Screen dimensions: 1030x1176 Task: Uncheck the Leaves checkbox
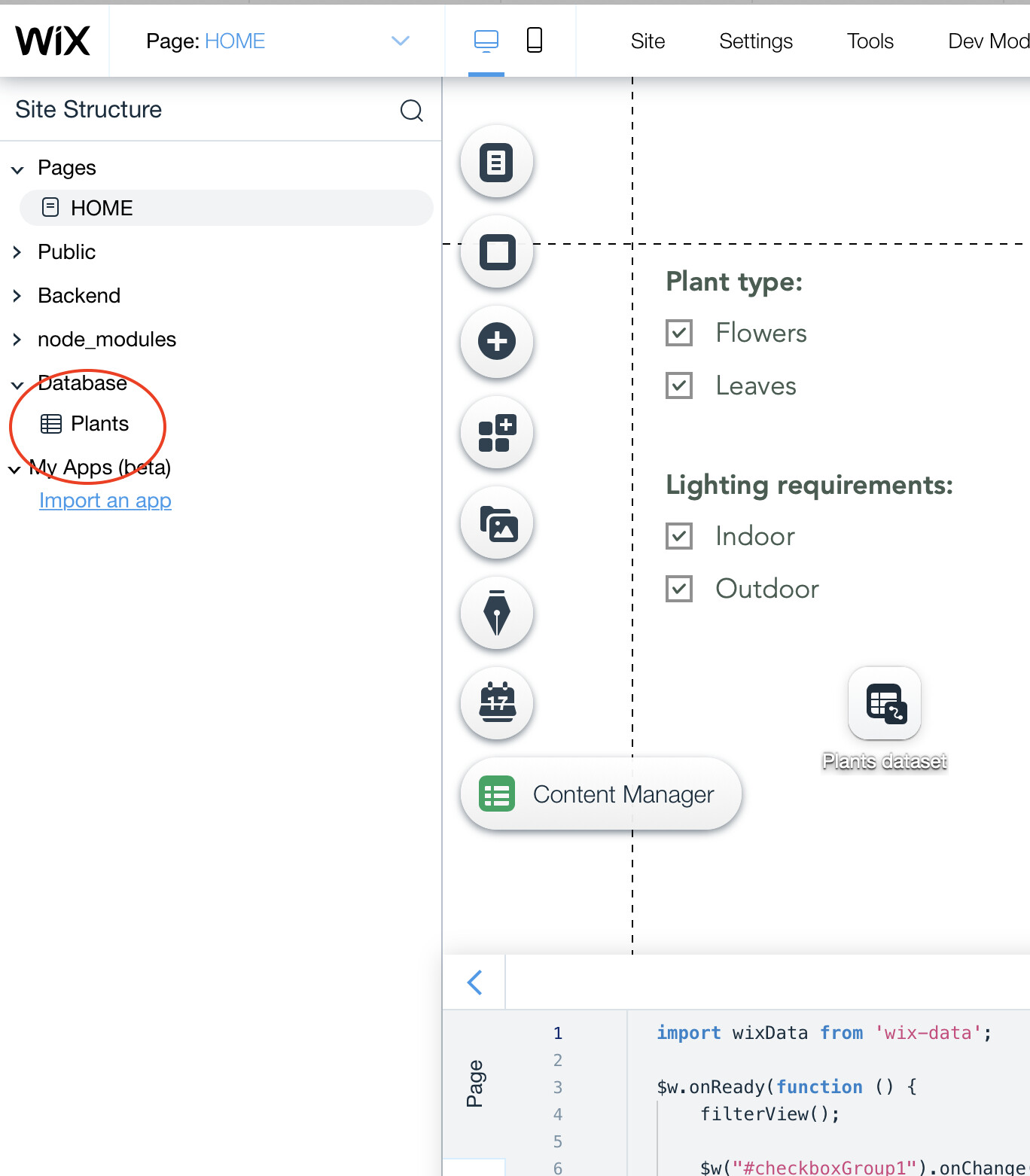[679, 385]
